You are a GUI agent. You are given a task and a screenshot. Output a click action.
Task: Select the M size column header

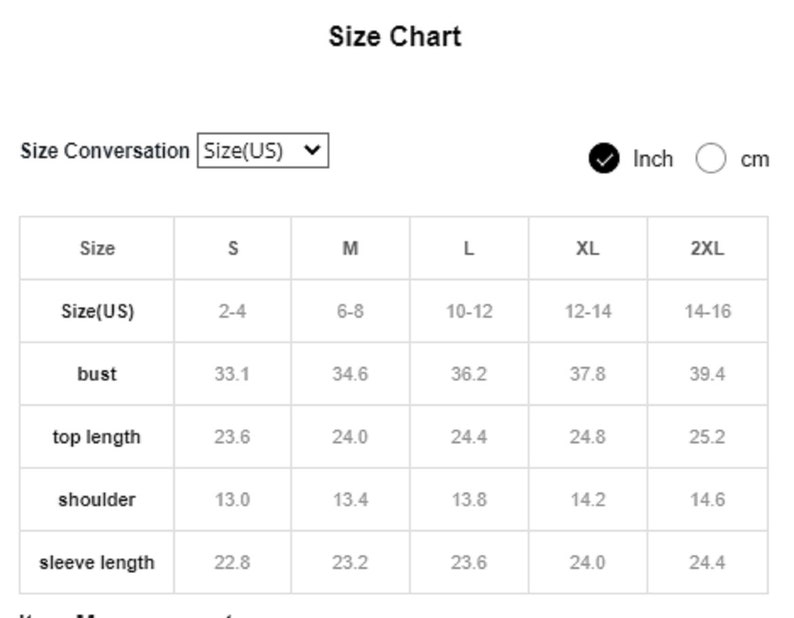tap(350, 248)
